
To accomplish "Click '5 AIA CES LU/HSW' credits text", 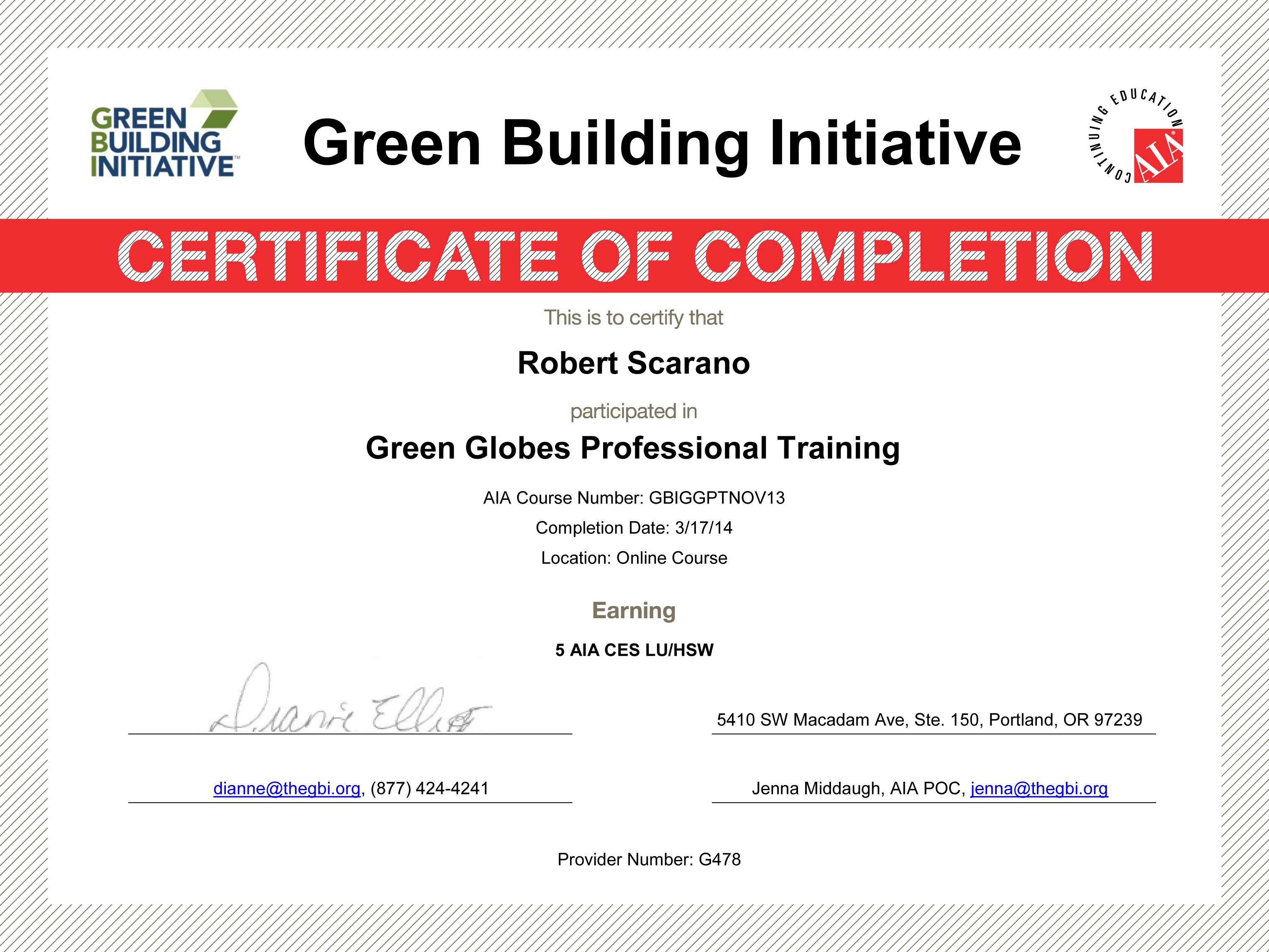I will (x=634, y=650).
